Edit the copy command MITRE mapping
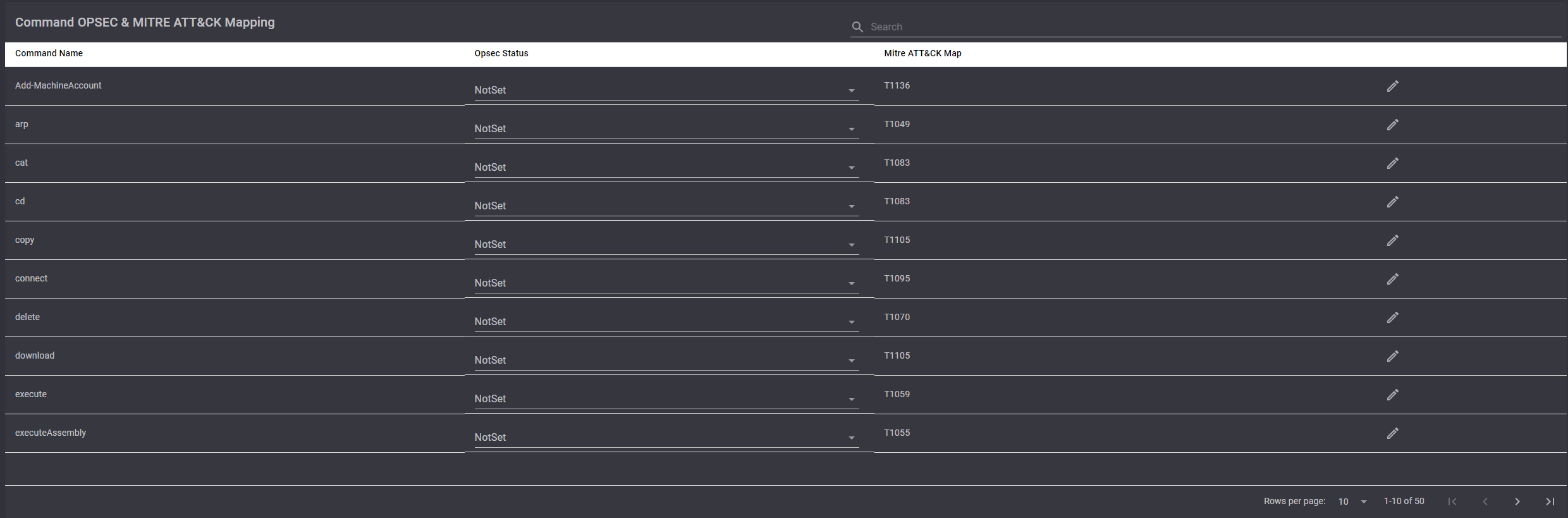Screen dimensions: 1568x518 point(1392,240)
